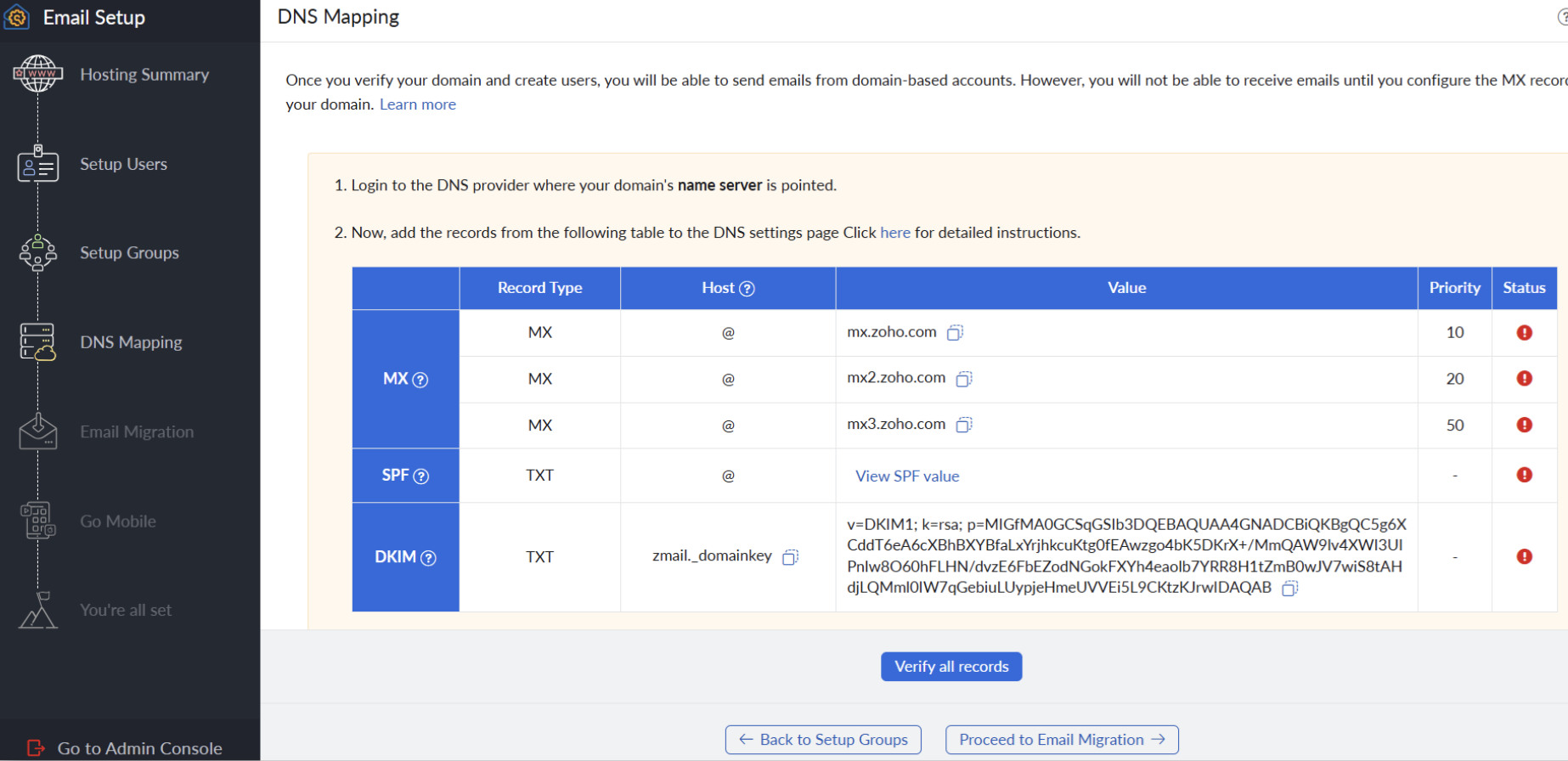Click the error status icon for mx.zoho.com

coord(1524,333)
